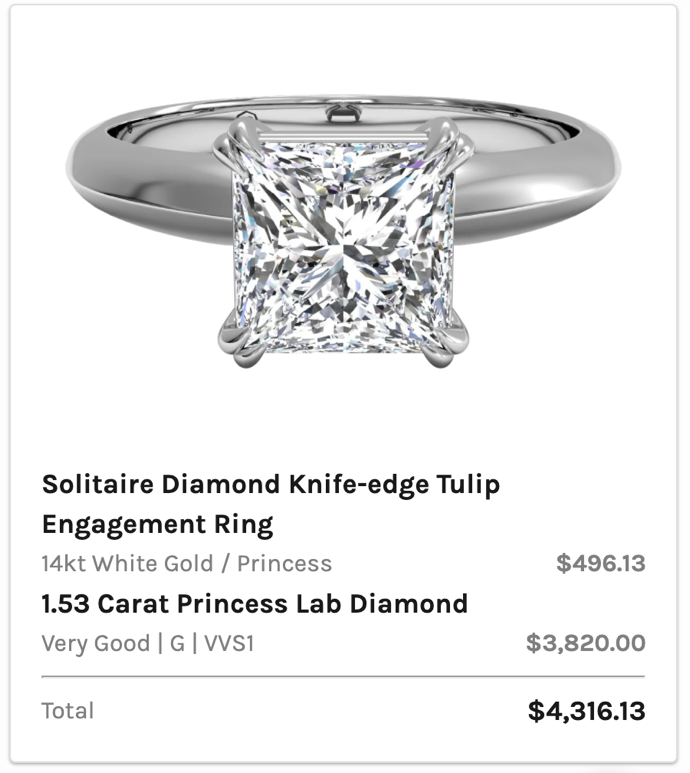Screen dimensions: 690x773
Task: Click the $3,820.00 diamond price
Action: click(586, 643)
